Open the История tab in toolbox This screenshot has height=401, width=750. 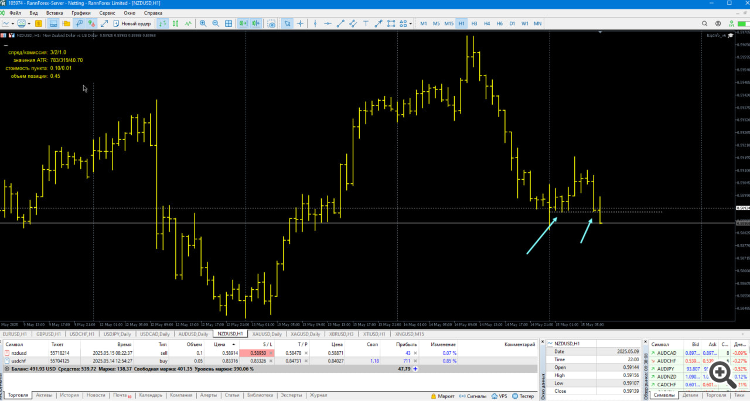coord(69,395)
